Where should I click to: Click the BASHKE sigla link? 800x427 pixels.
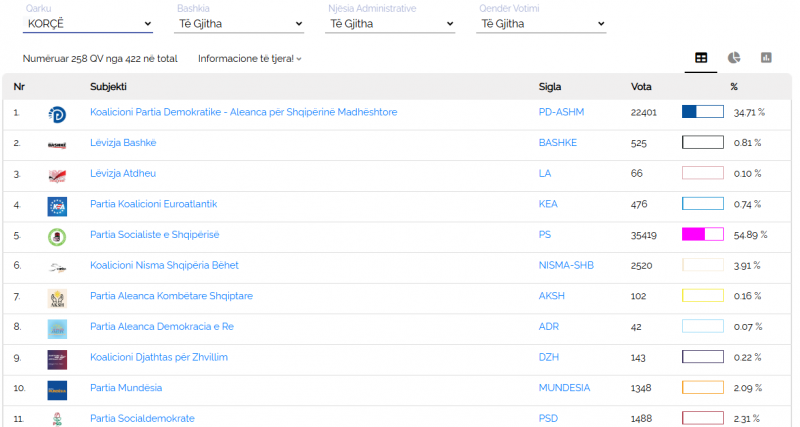click(x=558, y=143)
